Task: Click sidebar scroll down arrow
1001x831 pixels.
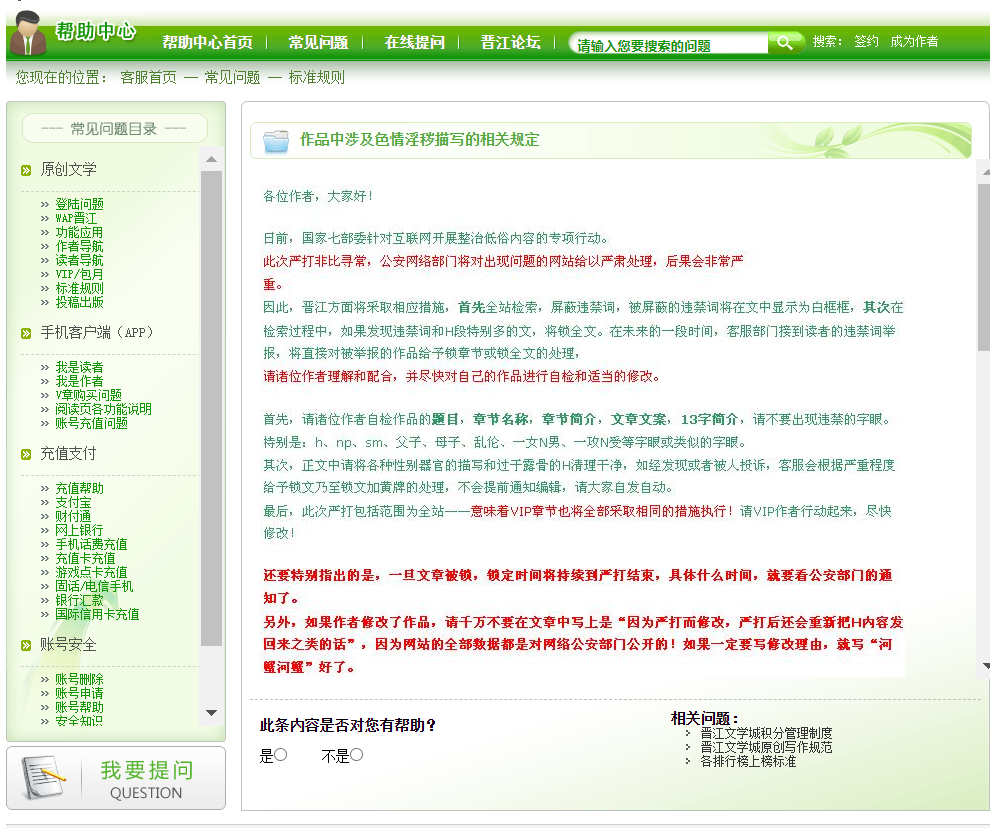Action: pyautogui.click(x=211, y=713)
